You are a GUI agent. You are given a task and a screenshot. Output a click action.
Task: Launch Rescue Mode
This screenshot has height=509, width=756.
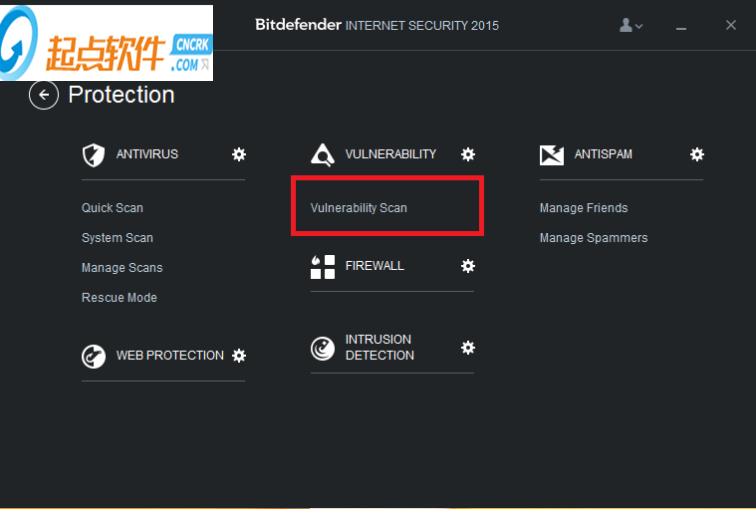[x=119, y=298]
